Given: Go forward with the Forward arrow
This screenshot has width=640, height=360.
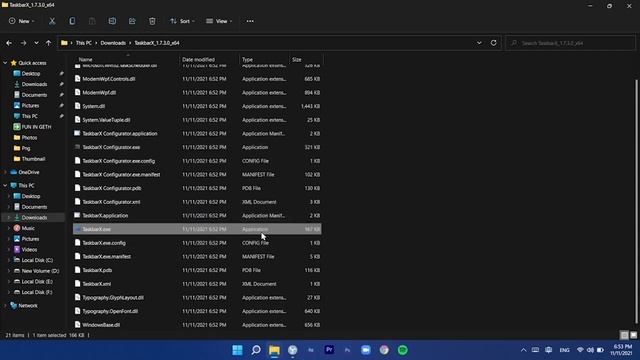Looking at the screenshot, I should (x=23, y=43).
